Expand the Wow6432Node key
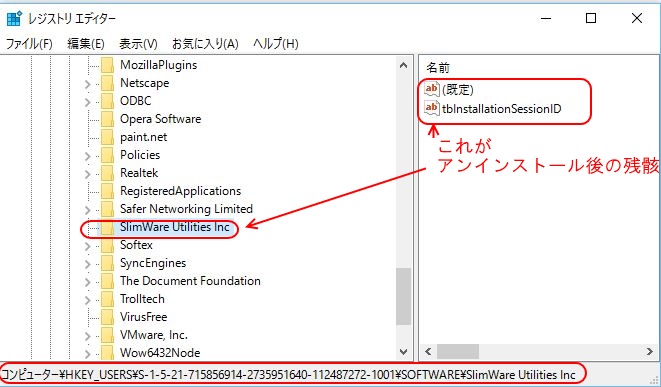Viewport: 661px width, 387px height. 88,353
